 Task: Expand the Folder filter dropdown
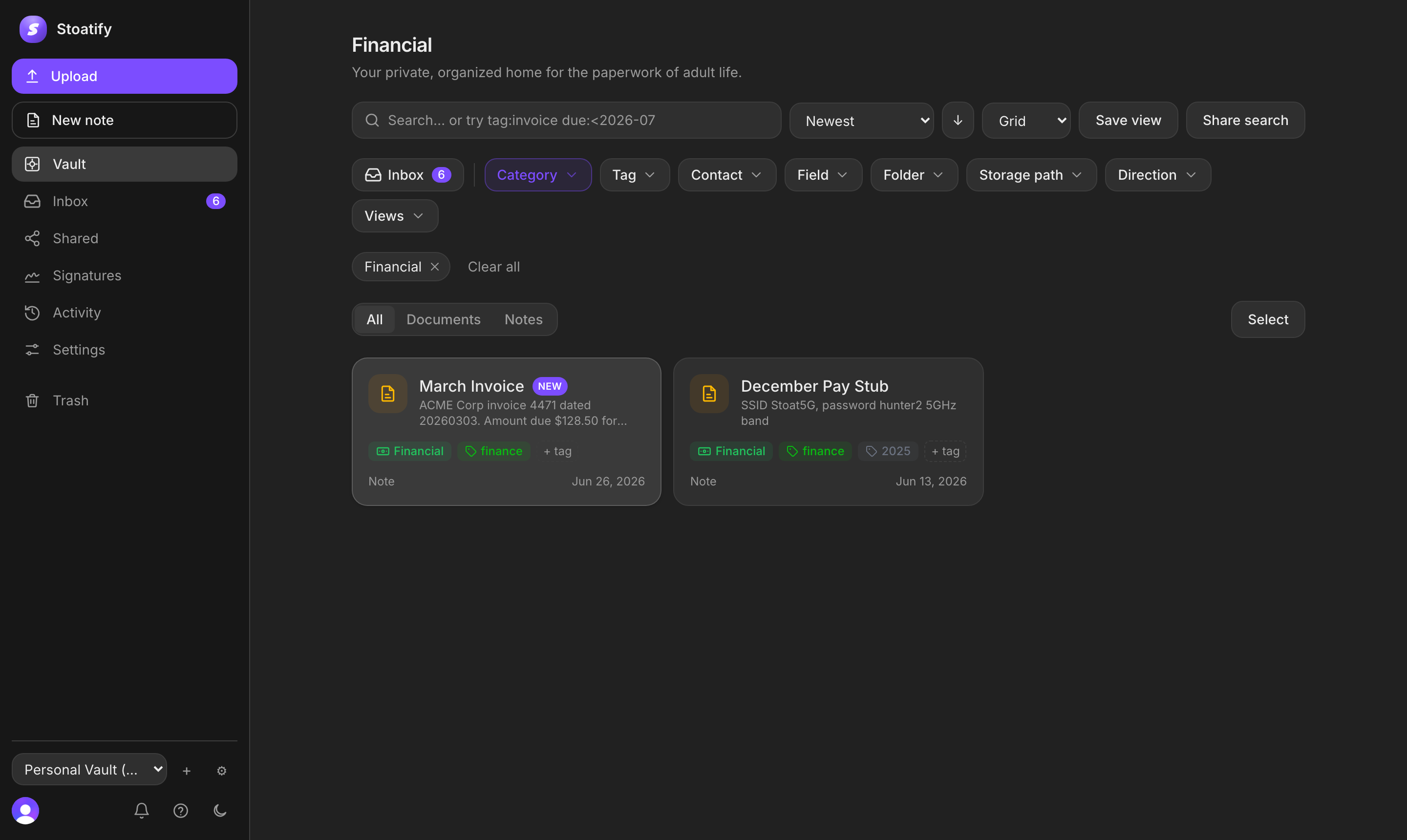pyautogui.click(x=914, y=175)
